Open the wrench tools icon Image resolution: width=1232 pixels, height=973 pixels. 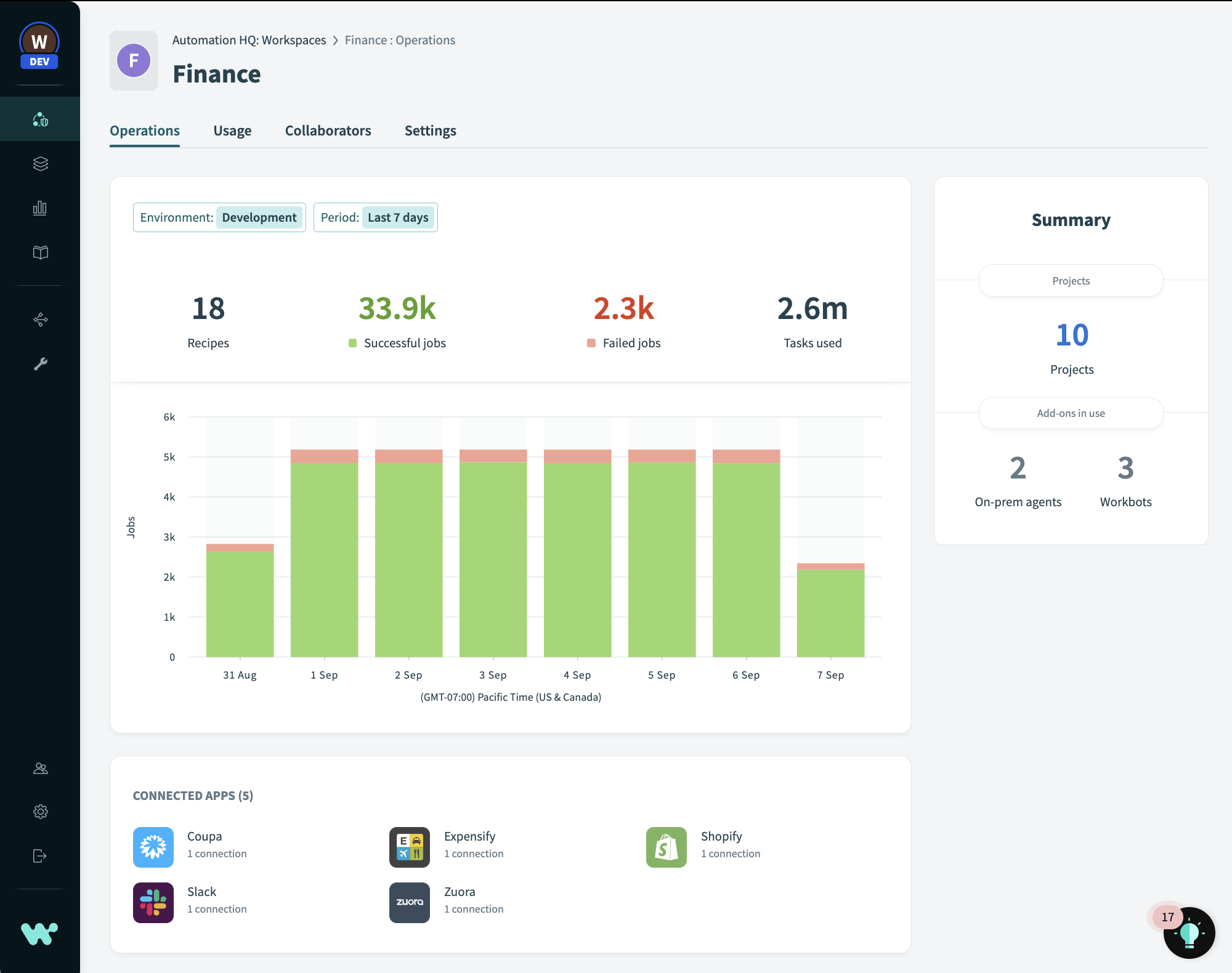tap(40, 364)
